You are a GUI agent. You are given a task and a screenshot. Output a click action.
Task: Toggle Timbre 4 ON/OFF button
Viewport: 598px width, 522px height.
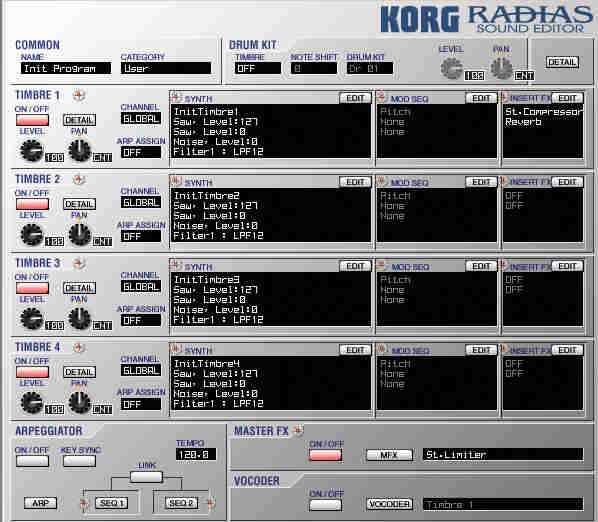[32, 372]
